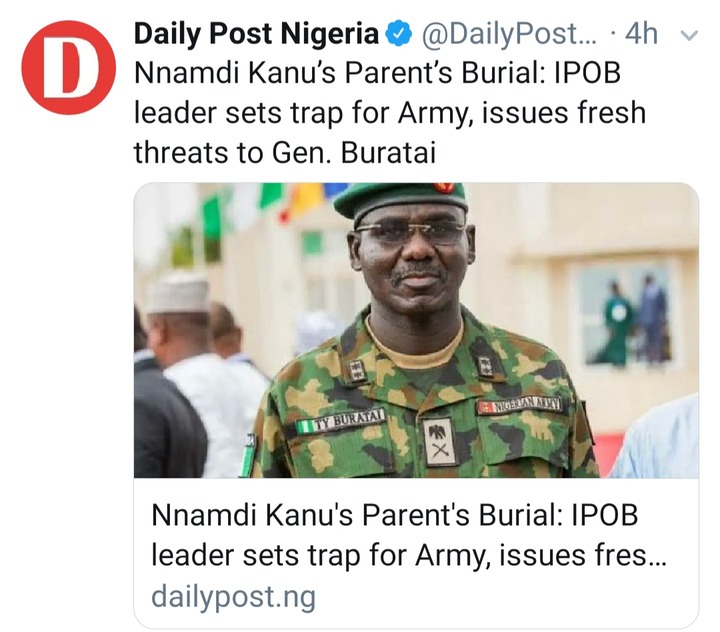Image resolution: width=720 pixels, height=632 pixels.
Task: Click the eagle rank insignia on chest
Action: (440, 441)
